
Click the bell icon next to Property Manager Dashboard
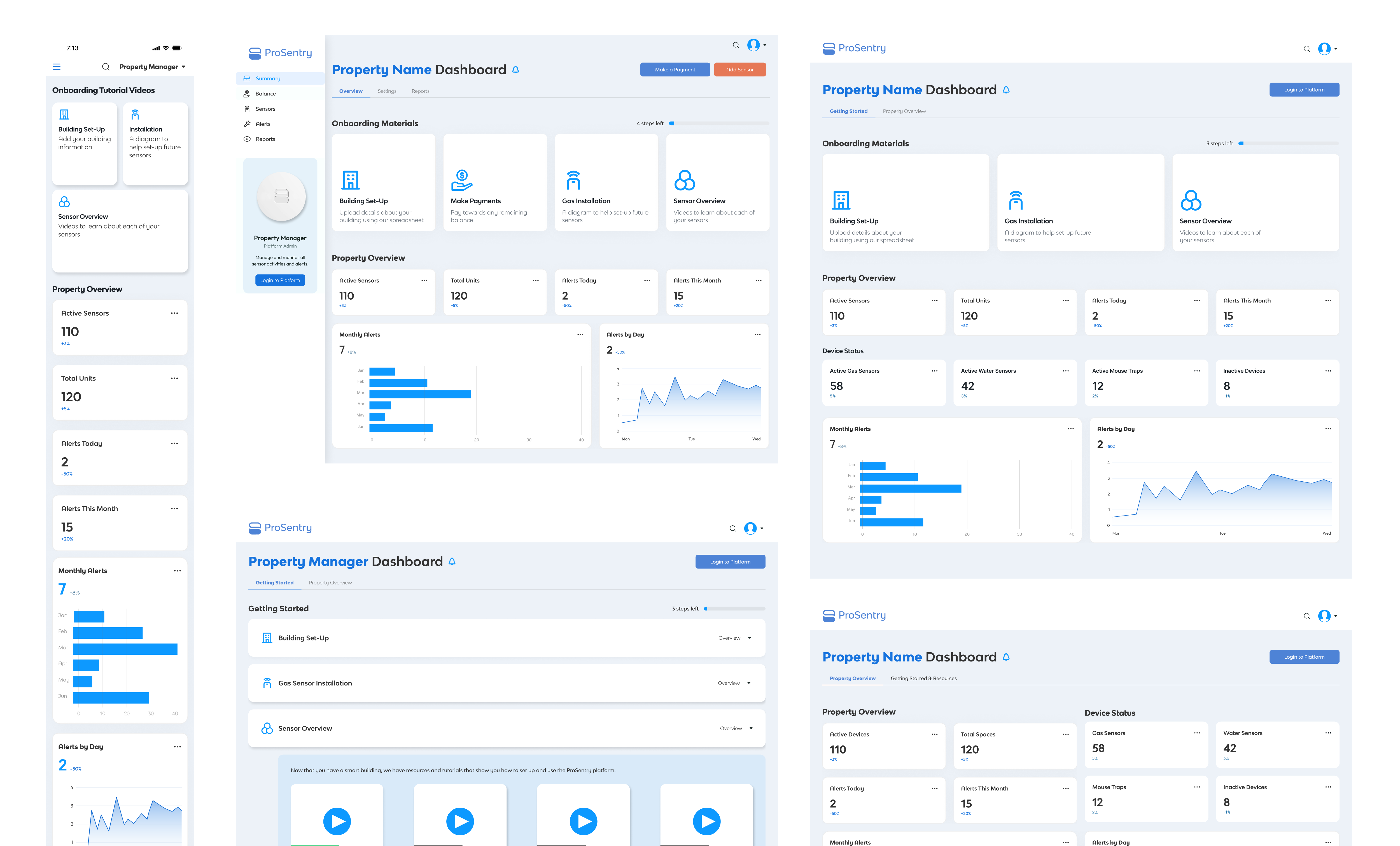pos(452,561)
